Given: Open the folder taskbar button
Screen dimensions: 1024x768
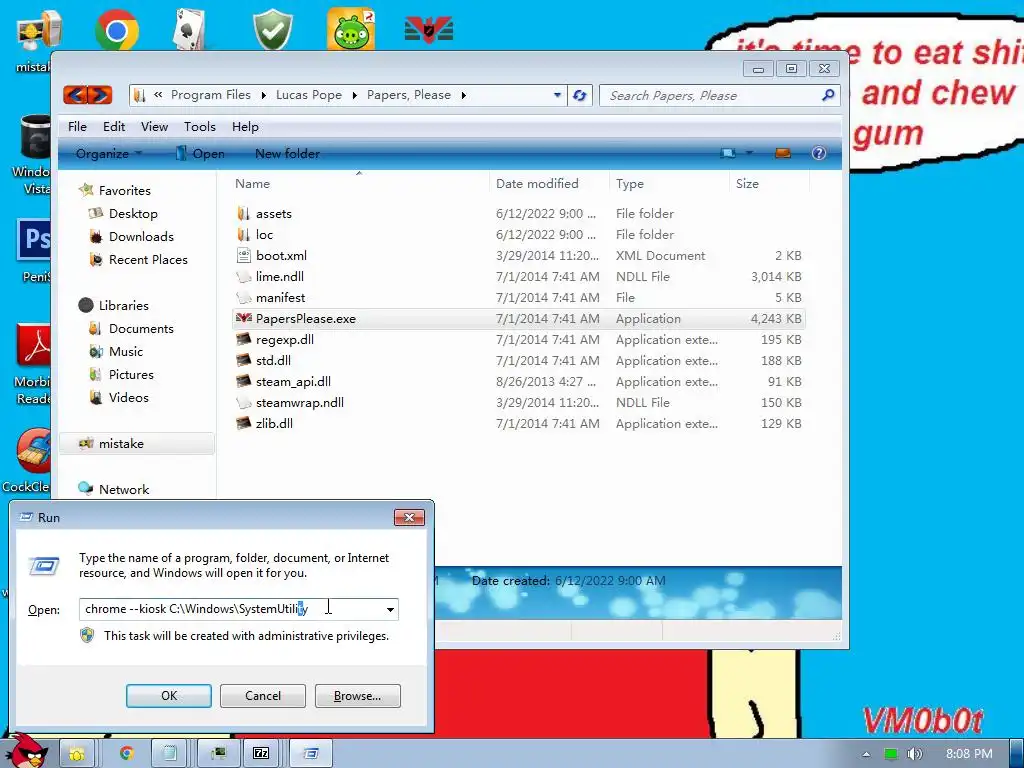Looking at the screenshot, I should pyautogui.click(x=76, y=754).
